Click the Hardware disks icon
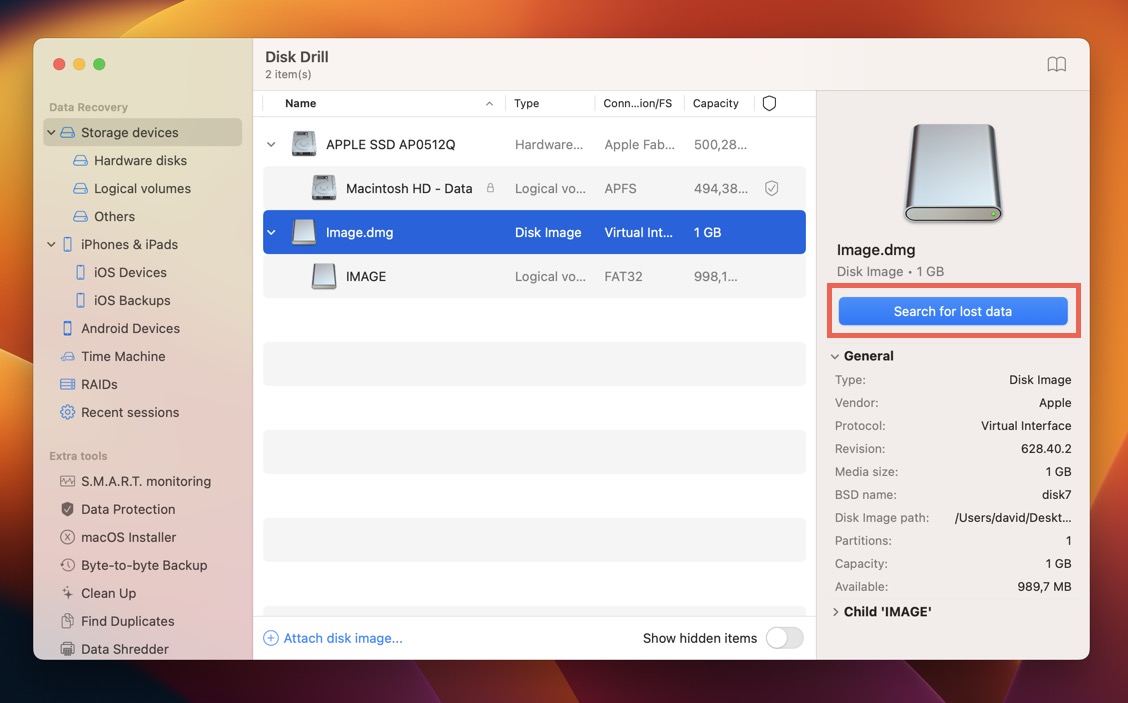This screenshot has height=703, width=1128. pyautogui.click(x=81, y=160)
